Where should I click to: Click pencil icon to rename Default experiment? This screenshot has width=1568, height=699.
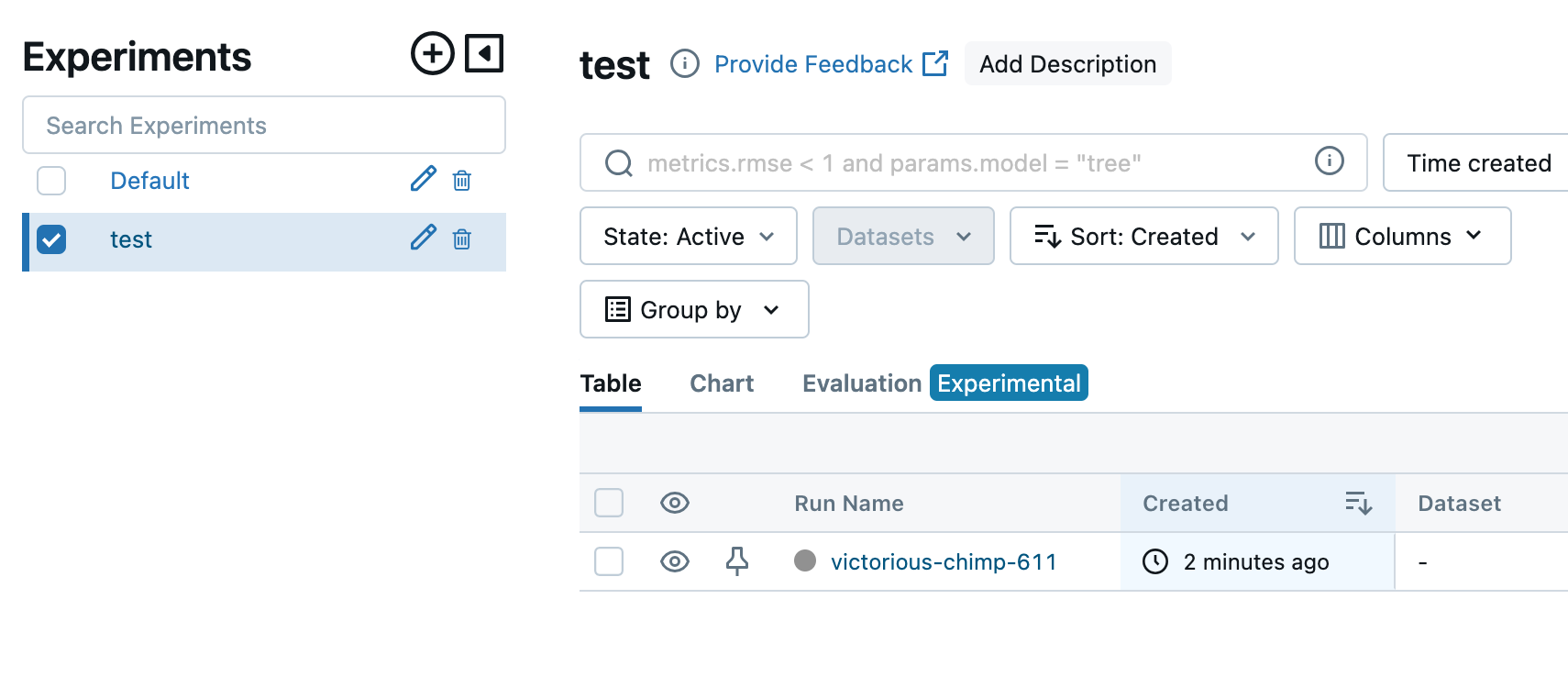click(423, 179)
